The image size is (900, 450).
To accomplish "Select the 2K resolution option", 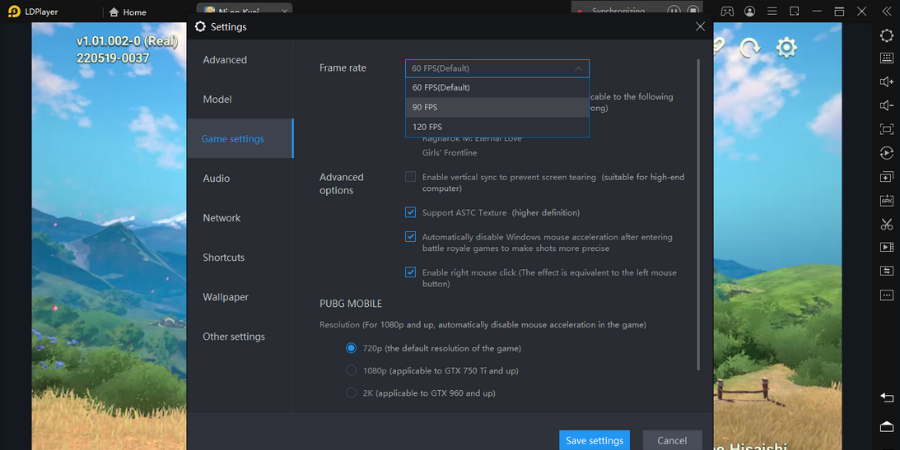I will pos(351,393).
